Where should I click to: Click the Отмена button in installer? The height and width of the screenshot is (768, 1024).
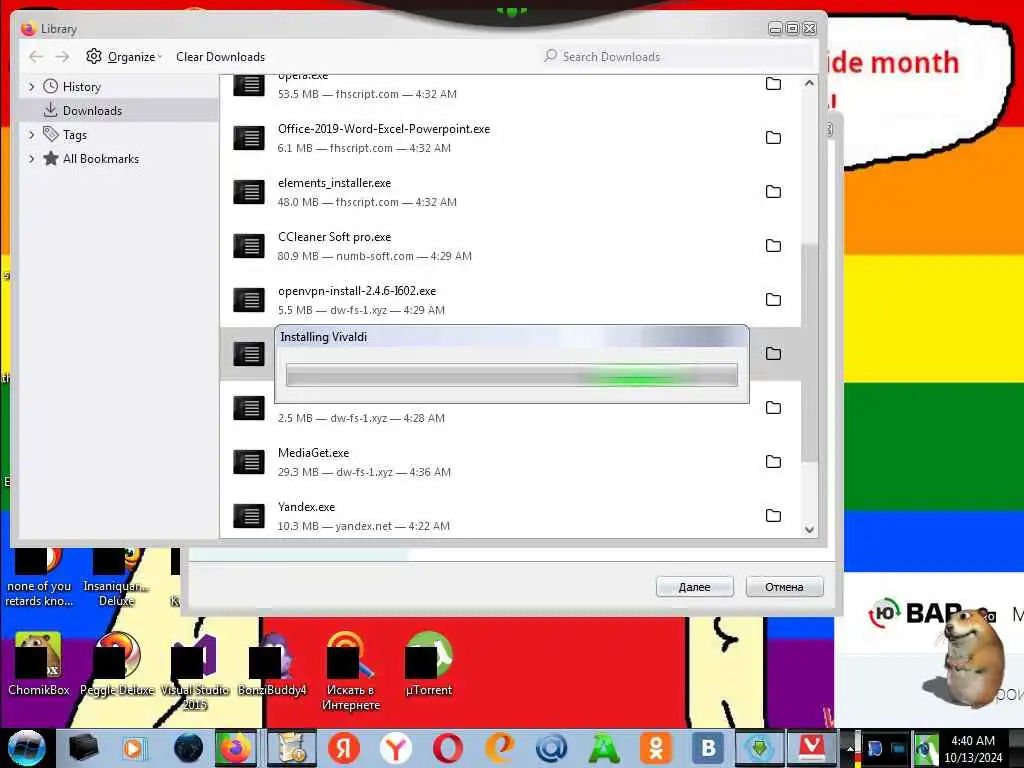pos(784,587)
